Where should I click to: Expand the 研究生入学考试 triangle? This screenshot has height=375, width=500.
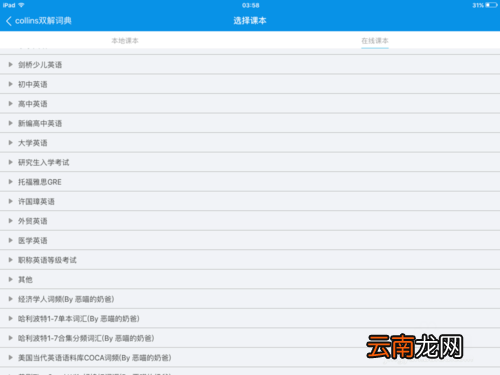(x=11, y=162)
